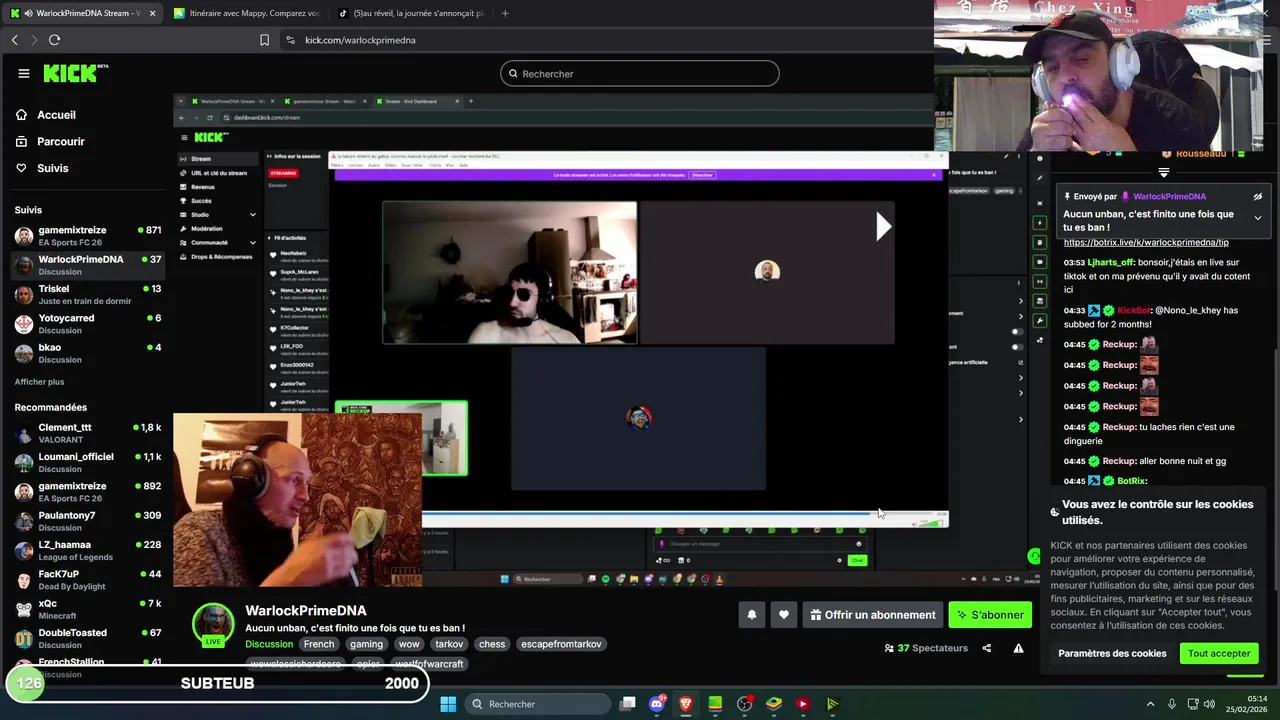Viewport: 1280px width, 720px height.
Task: Select the chess tag
Action: pyautogui.click(x=492, y=644)
